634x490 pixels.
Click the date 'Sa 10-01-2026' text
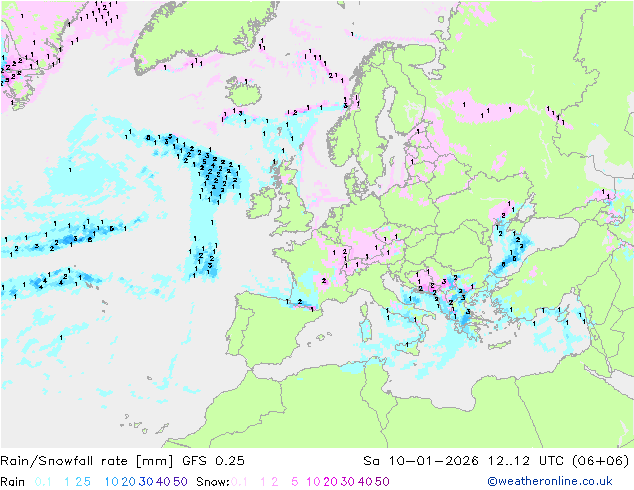(421, 461)
